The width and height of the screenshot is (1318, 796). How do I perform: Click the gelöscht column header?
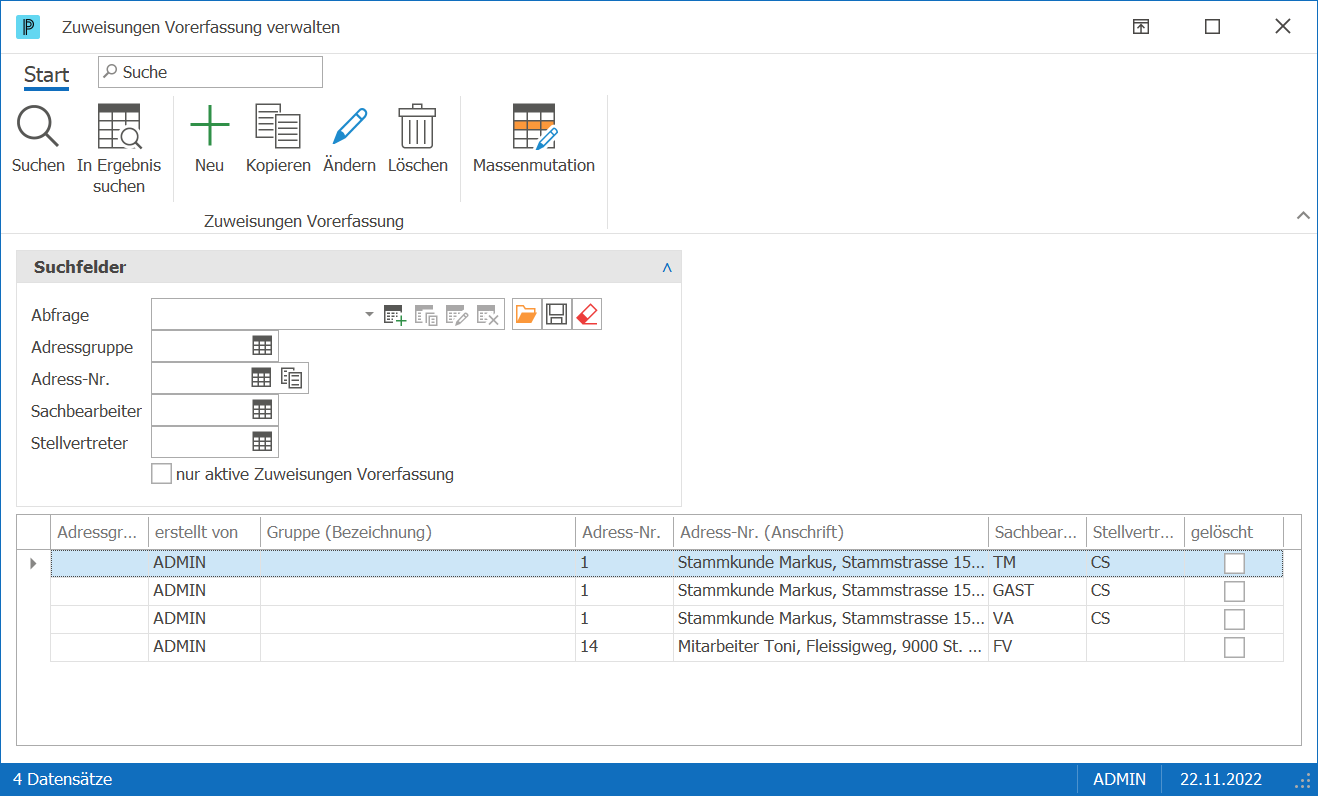(1234, 532)
